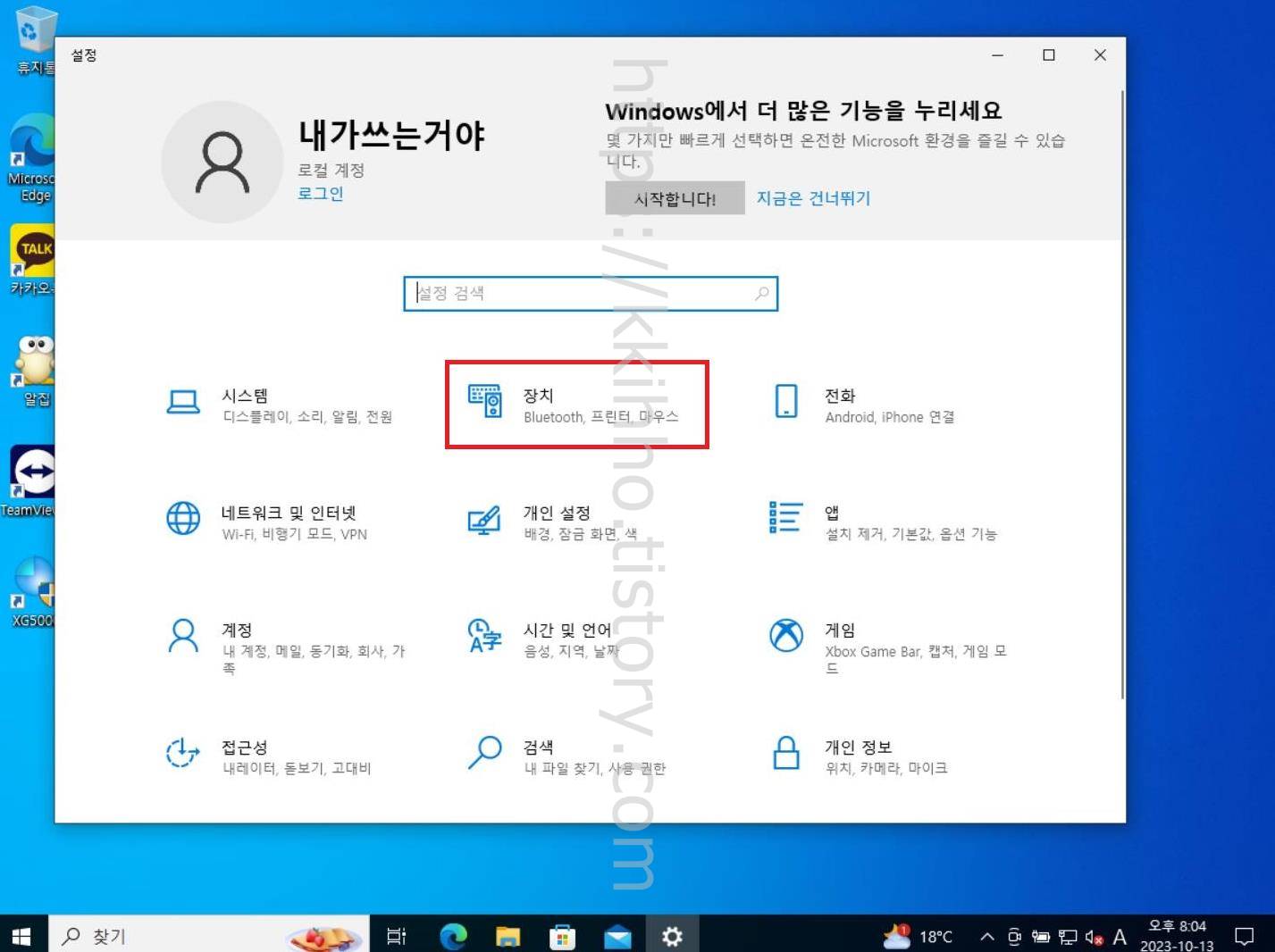Open the 계정 person icon
1275x952 pixels.
coord(183,635)
